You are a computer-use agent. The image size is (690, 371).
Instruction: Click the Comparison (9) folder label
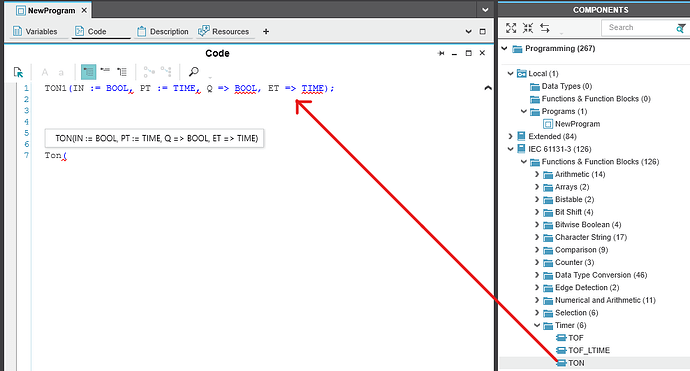[x=581, y=250]
